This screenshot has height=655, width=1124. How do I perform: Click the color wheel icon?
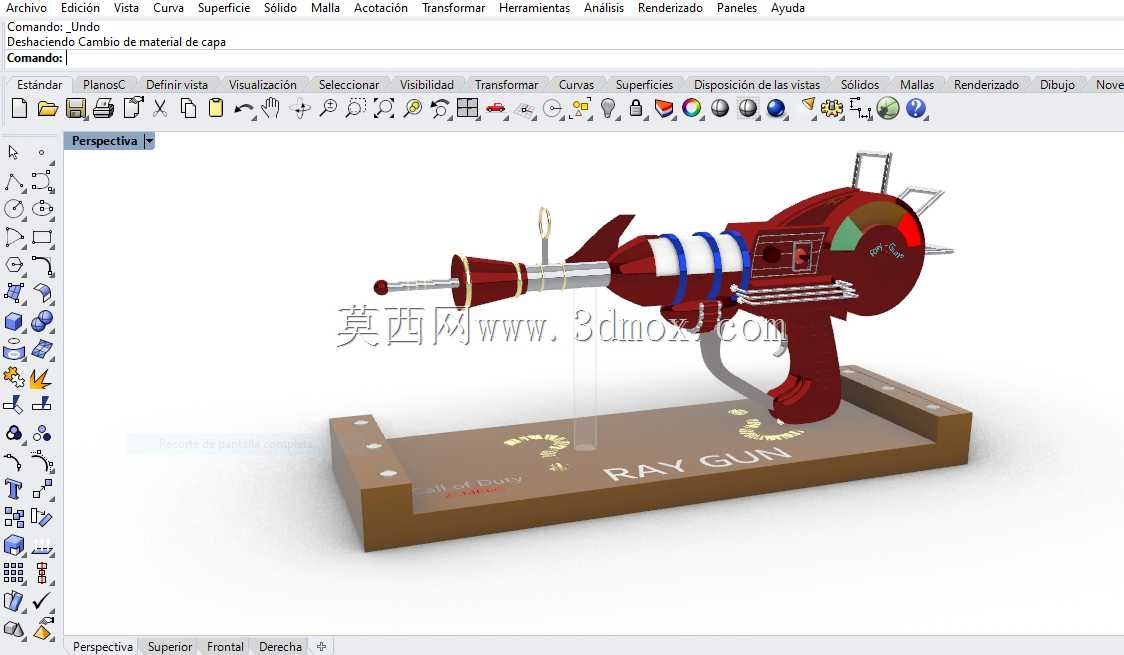pyautogui.click(x=692, y=108)
